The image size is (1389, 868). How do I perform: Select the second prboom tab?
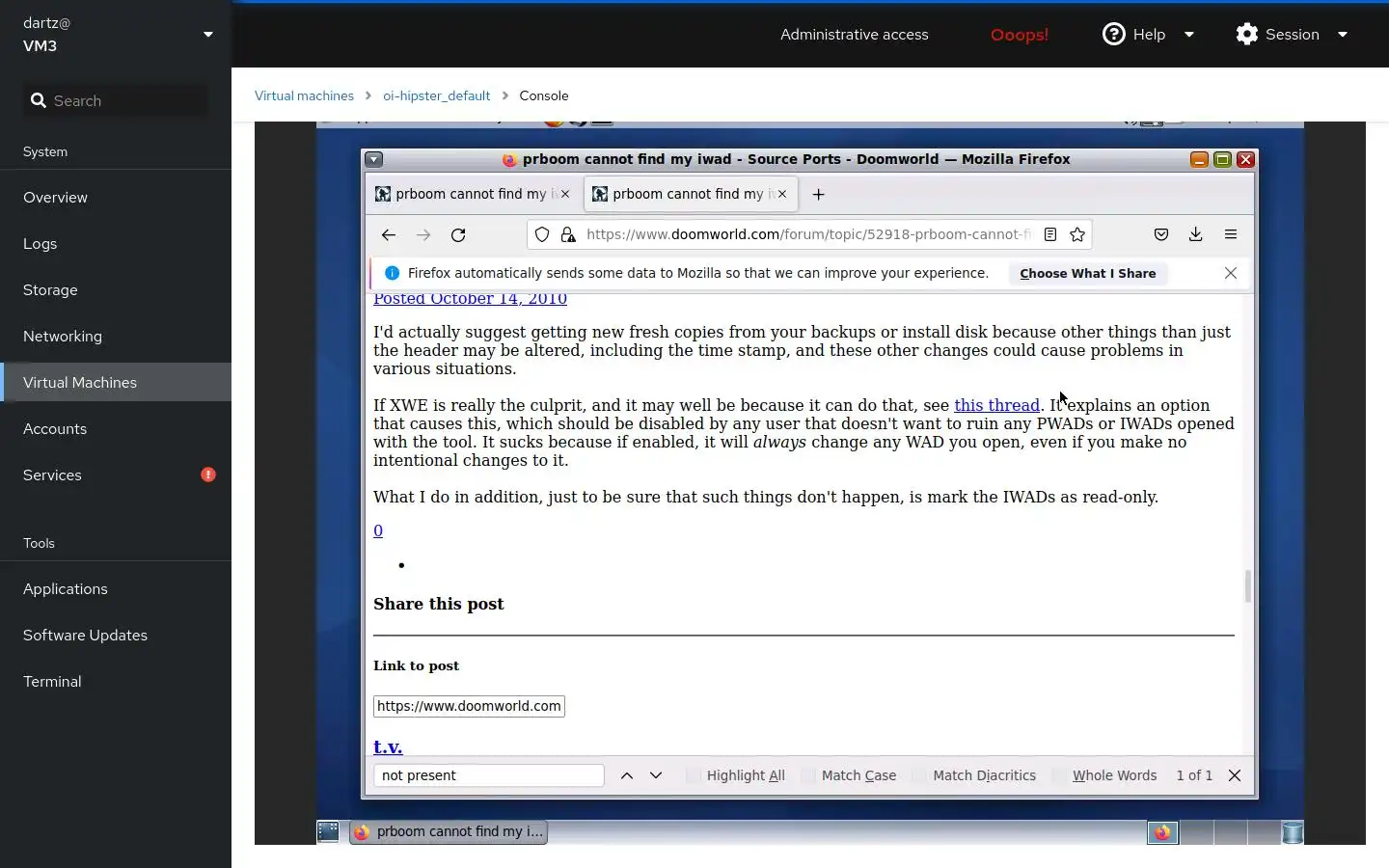[x=690, y=194]
